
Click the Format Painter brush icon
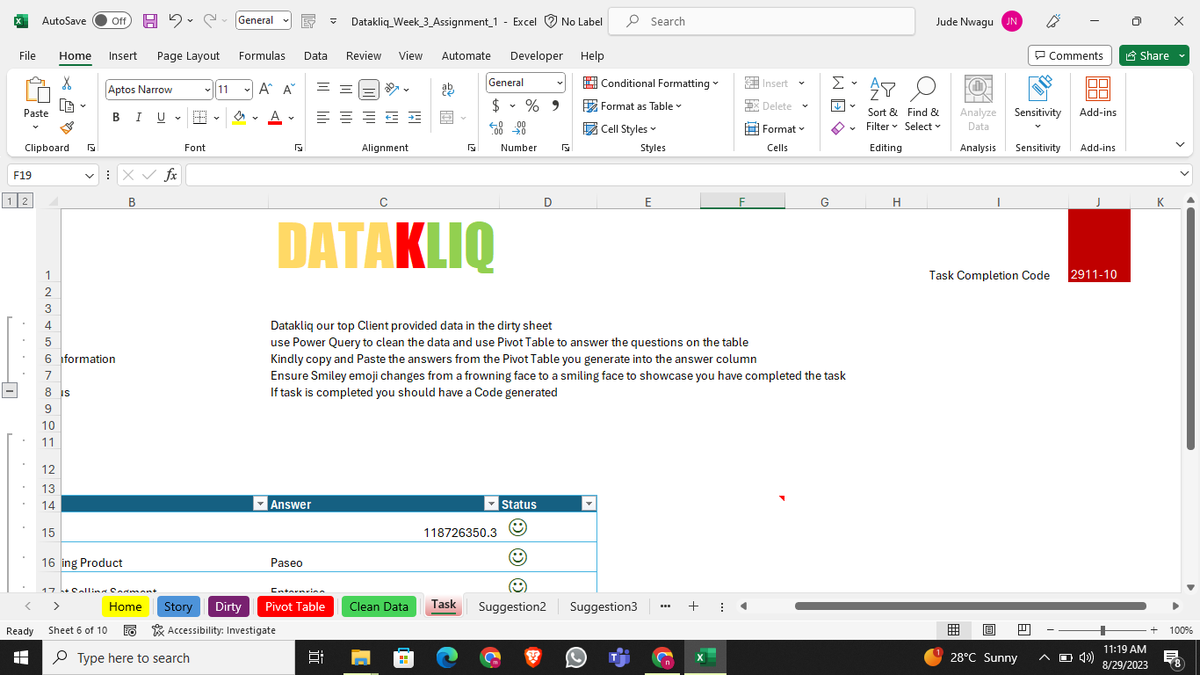(x=67, y=127)
